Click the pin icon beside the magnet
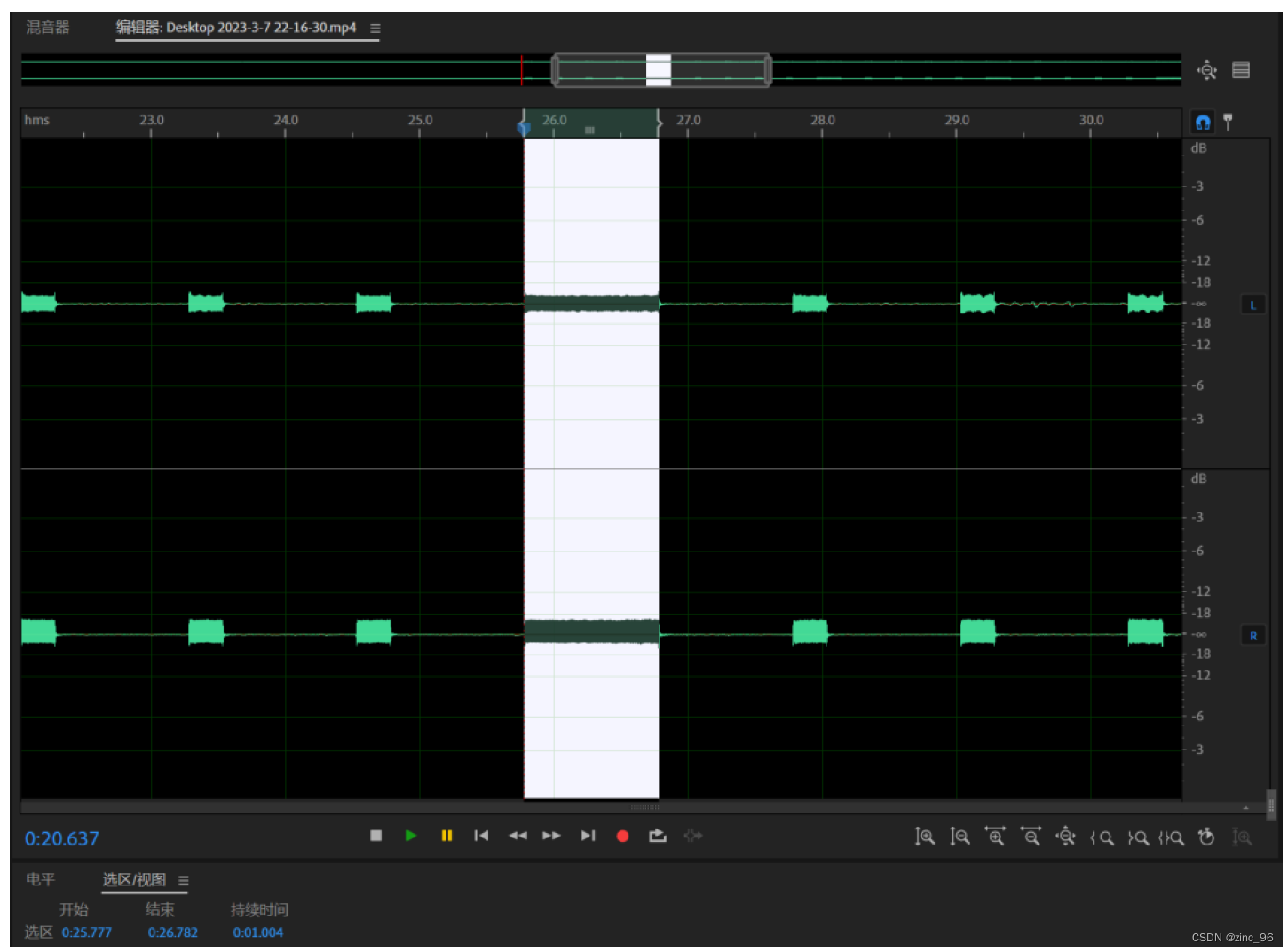 click(1228, 122)
